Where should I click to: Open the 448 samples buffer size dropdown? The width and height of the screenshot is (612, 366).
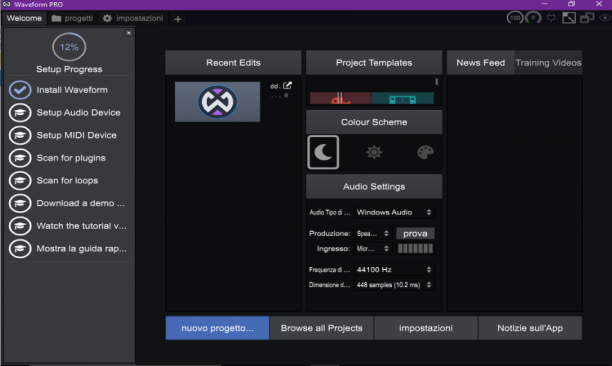pos(394,285)
